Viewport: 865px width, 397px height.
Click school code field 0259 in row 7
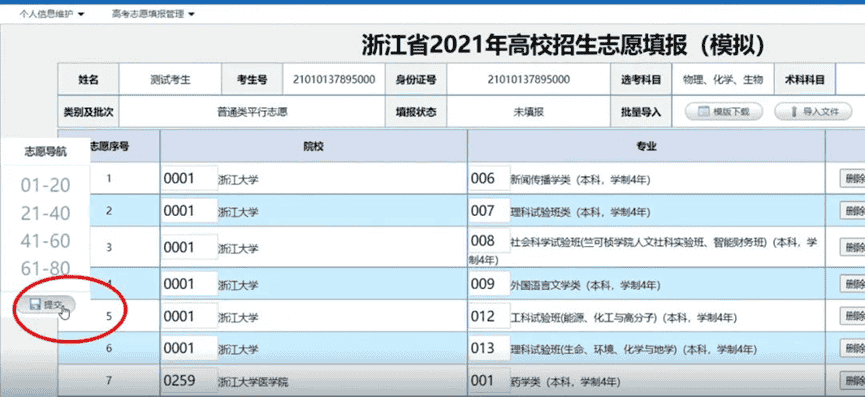pos(190,380)
